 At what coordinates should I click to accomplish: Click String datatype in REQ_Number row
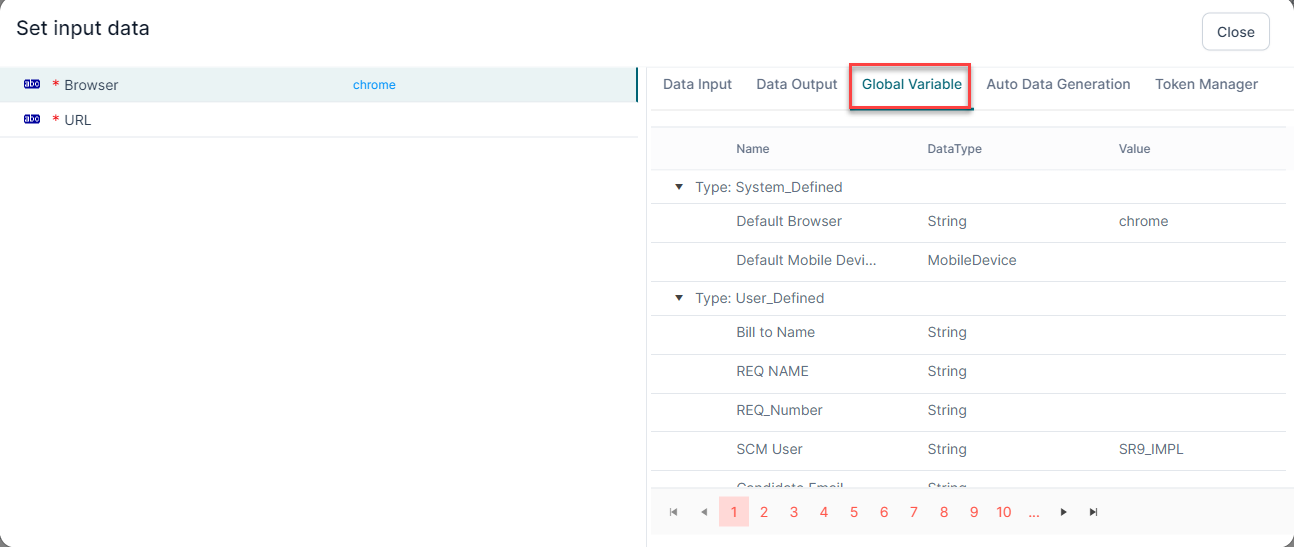point(947,410)
